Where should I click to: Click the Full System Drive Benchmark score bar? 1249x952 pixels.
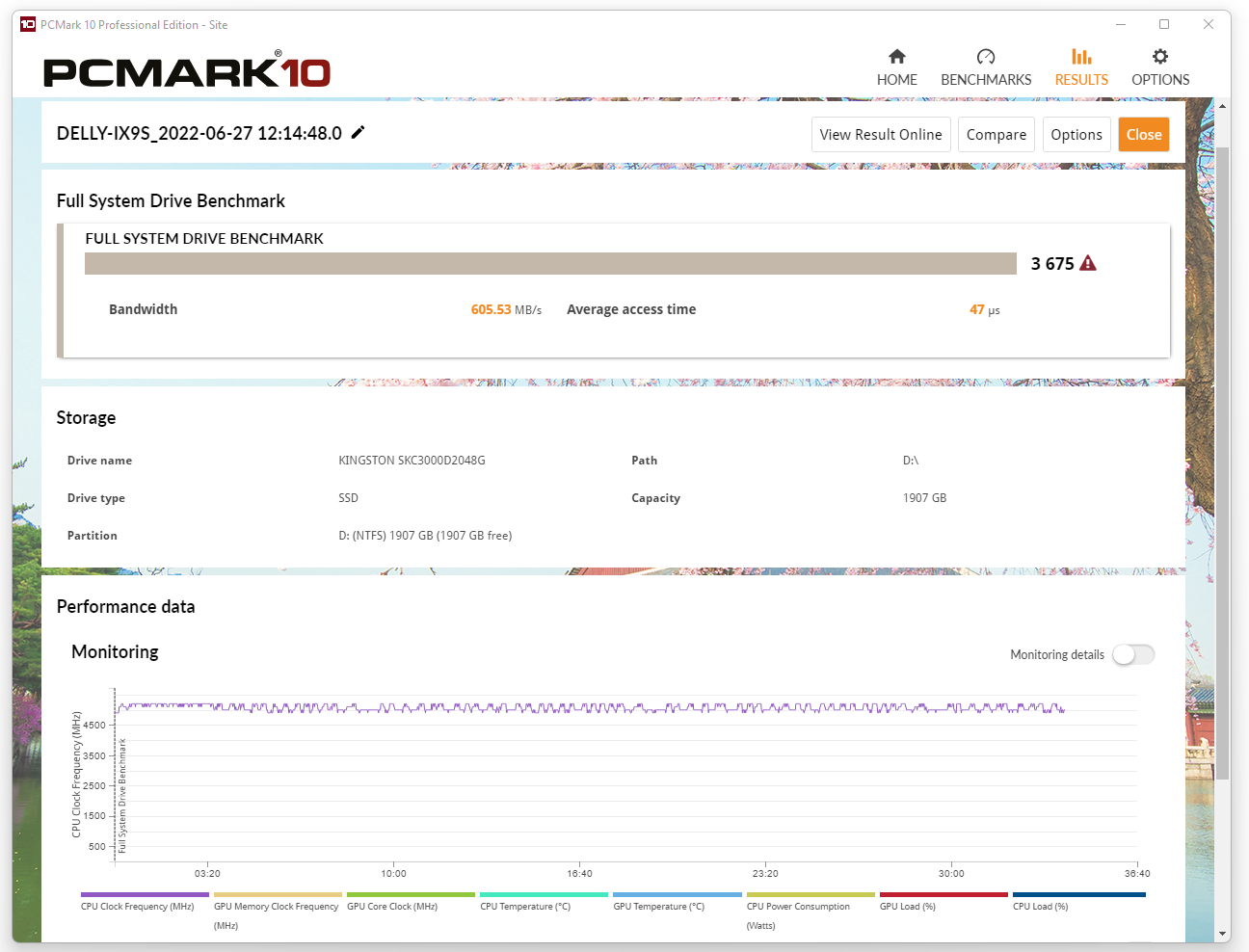click(550, 263)
